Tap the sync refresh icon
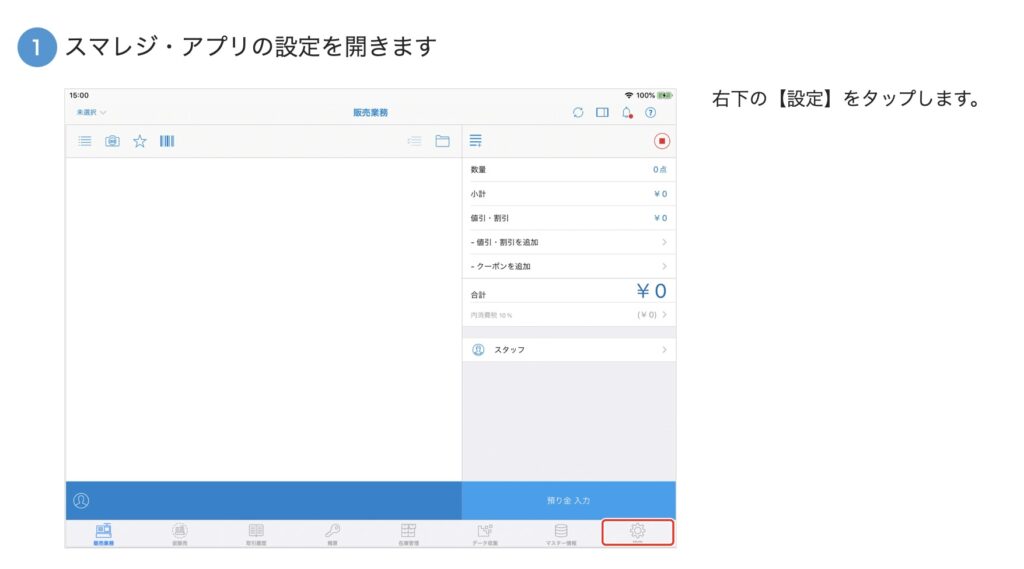1024x569 pixels. [x=578, y=113]
